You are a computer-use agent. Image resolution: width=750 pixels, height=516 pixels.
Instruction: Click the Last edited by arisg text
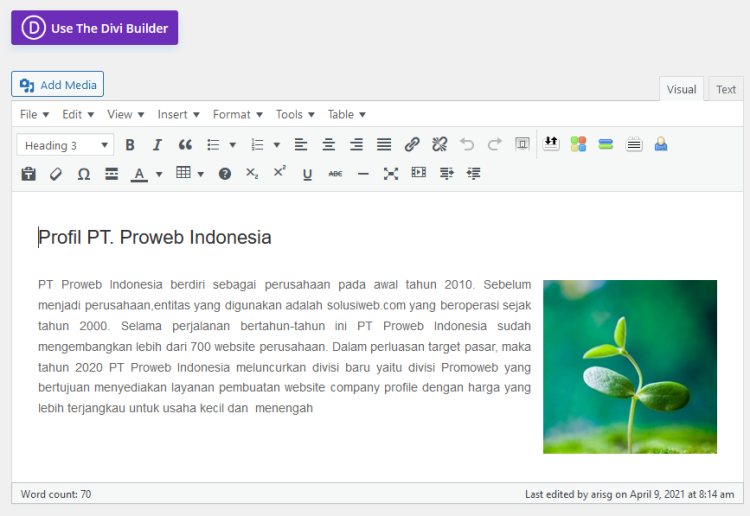coord(629,494)
